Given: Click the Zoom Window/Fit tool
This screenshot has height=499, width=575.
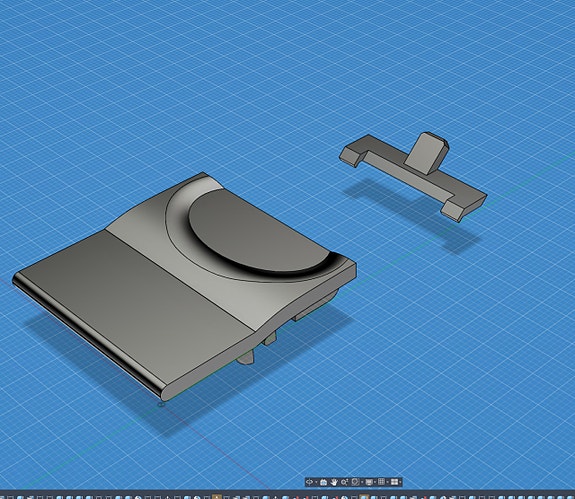Looking at the screenshot, I should pyautogui.click(x=356, y=482).
